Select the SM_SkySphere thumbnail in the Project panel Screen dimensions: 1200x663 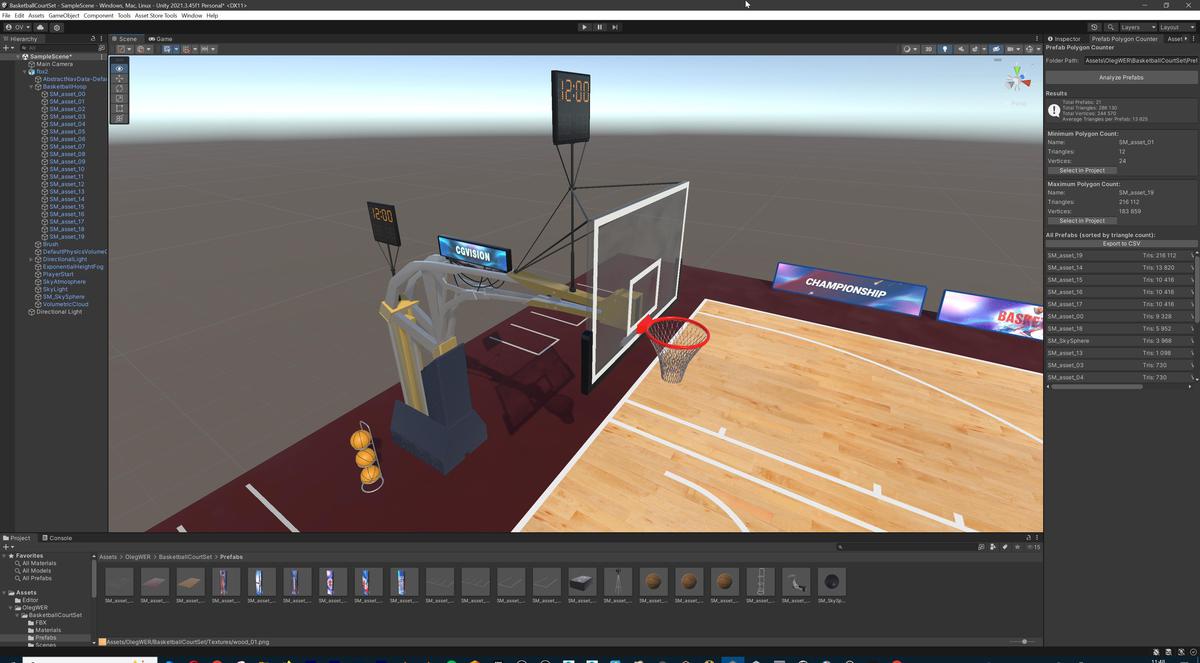coord(830,582)
